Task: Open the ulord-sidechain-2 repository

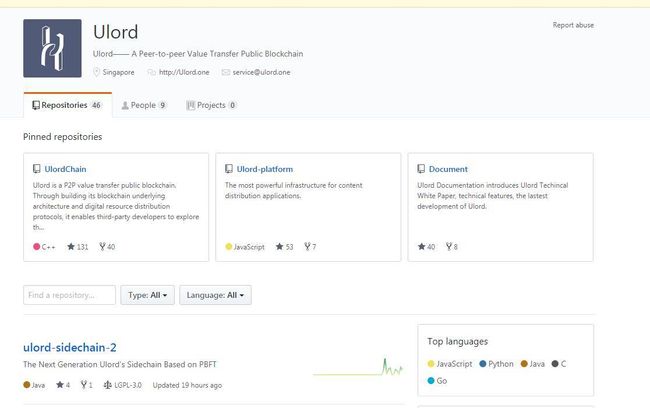Action: (x=70, y=347)
